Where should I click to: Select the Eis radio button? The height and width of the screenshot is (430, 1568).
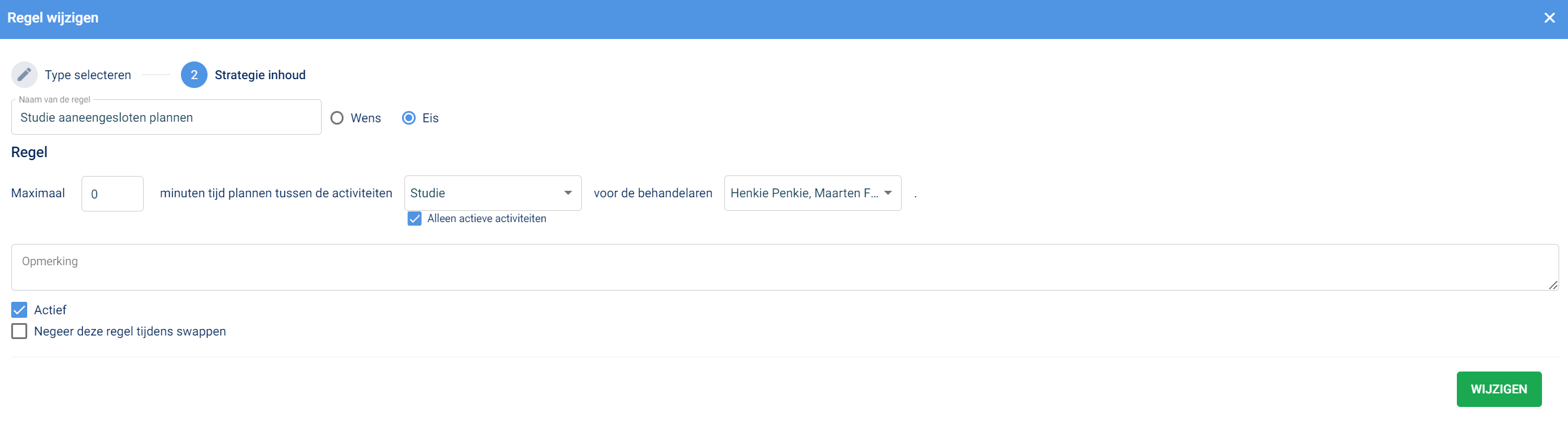click(409, 118)
